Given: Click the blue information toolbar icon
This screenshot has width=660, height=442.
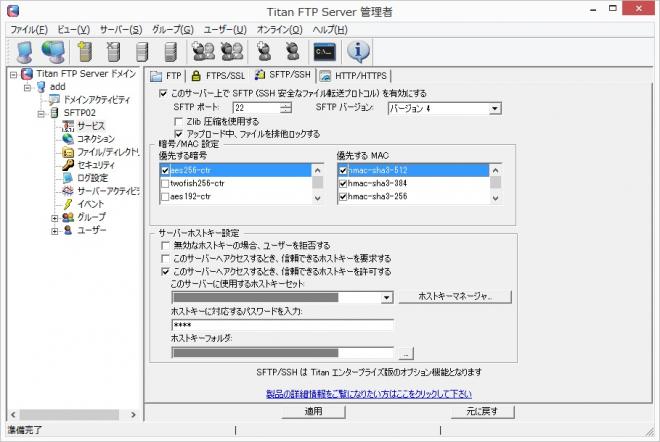Looking at the screenshot, I should 358,51.
